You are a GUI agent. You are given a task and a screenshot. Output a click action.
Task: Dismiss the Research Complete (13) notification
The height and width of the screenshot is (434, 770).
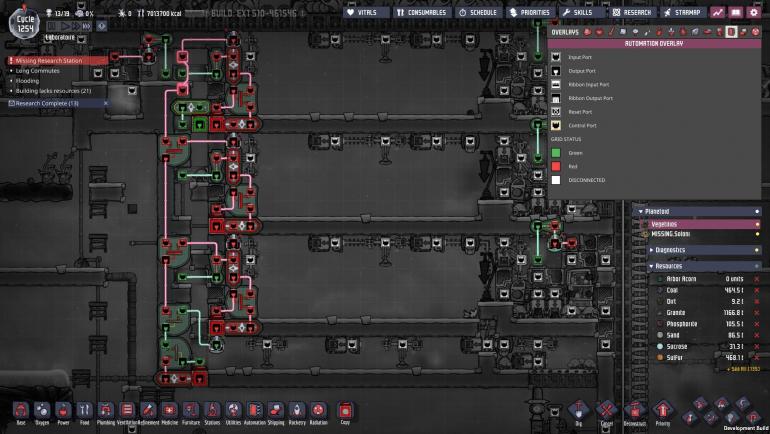106,104
